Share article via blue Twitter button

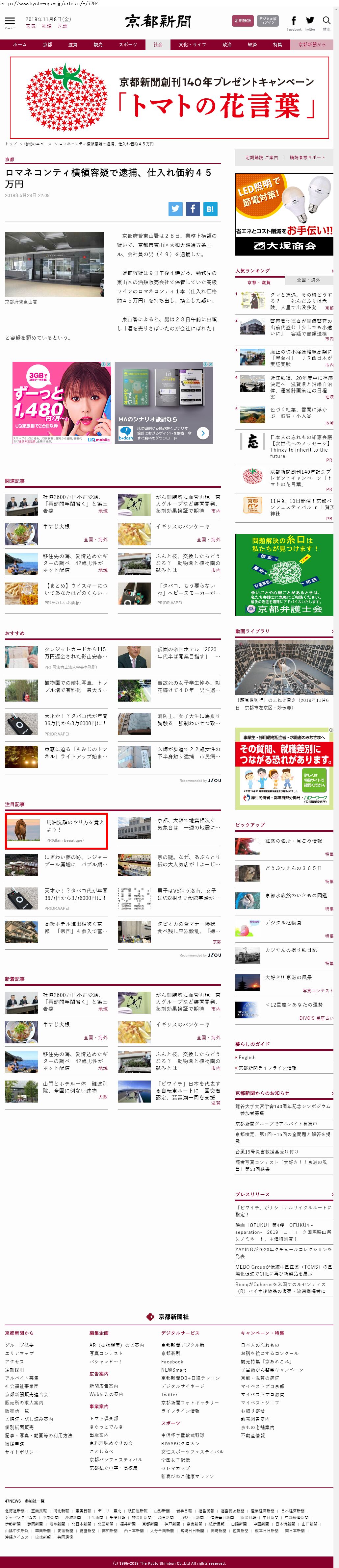(175, 209)
